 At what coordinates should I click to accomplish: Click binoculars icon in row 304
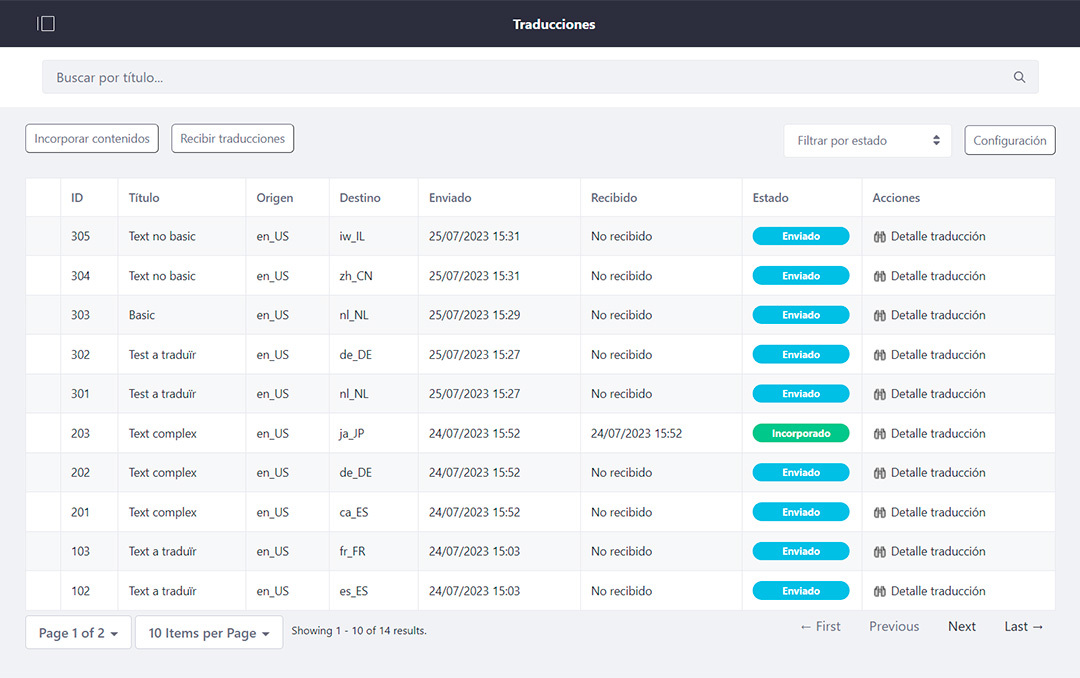point(880,276)
